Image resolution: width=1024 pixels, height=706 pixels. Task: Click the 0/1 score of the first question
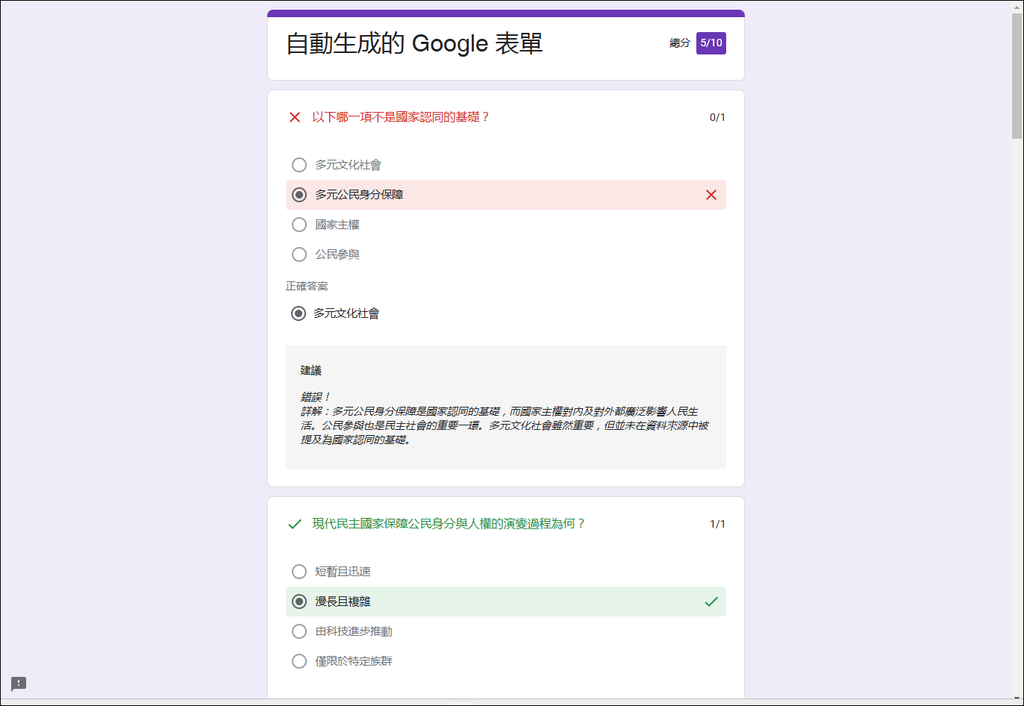(x=717, y=117)
